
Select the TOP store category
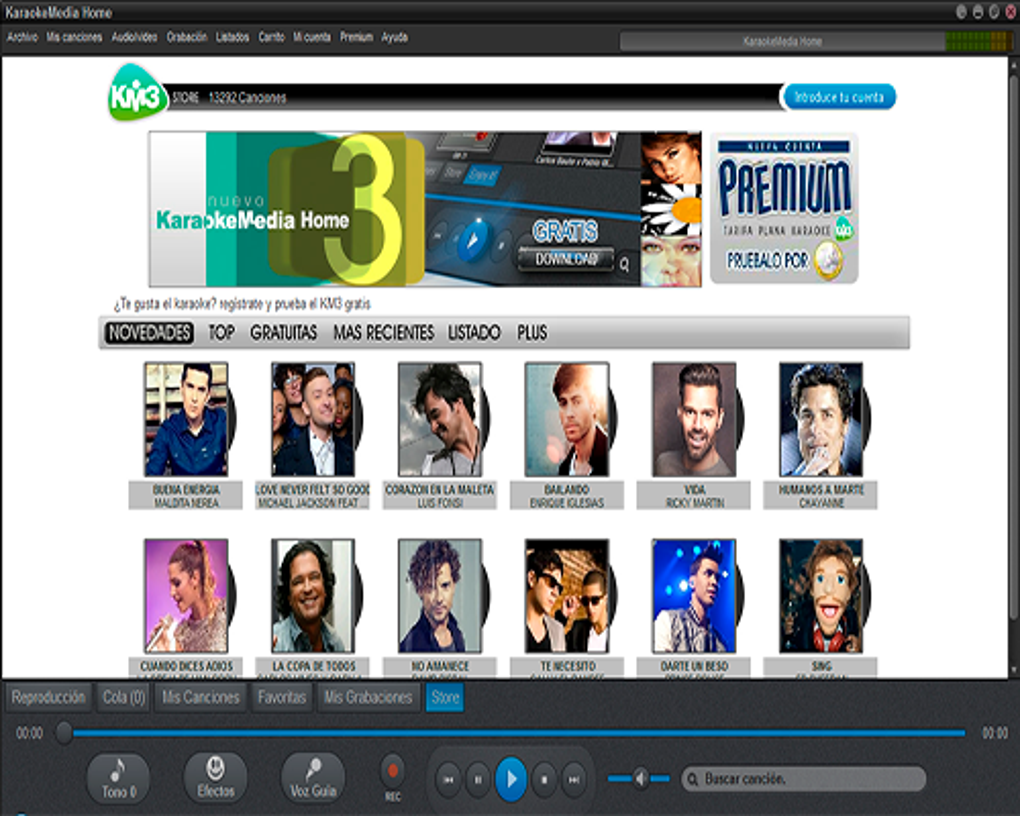click(221, 333)
